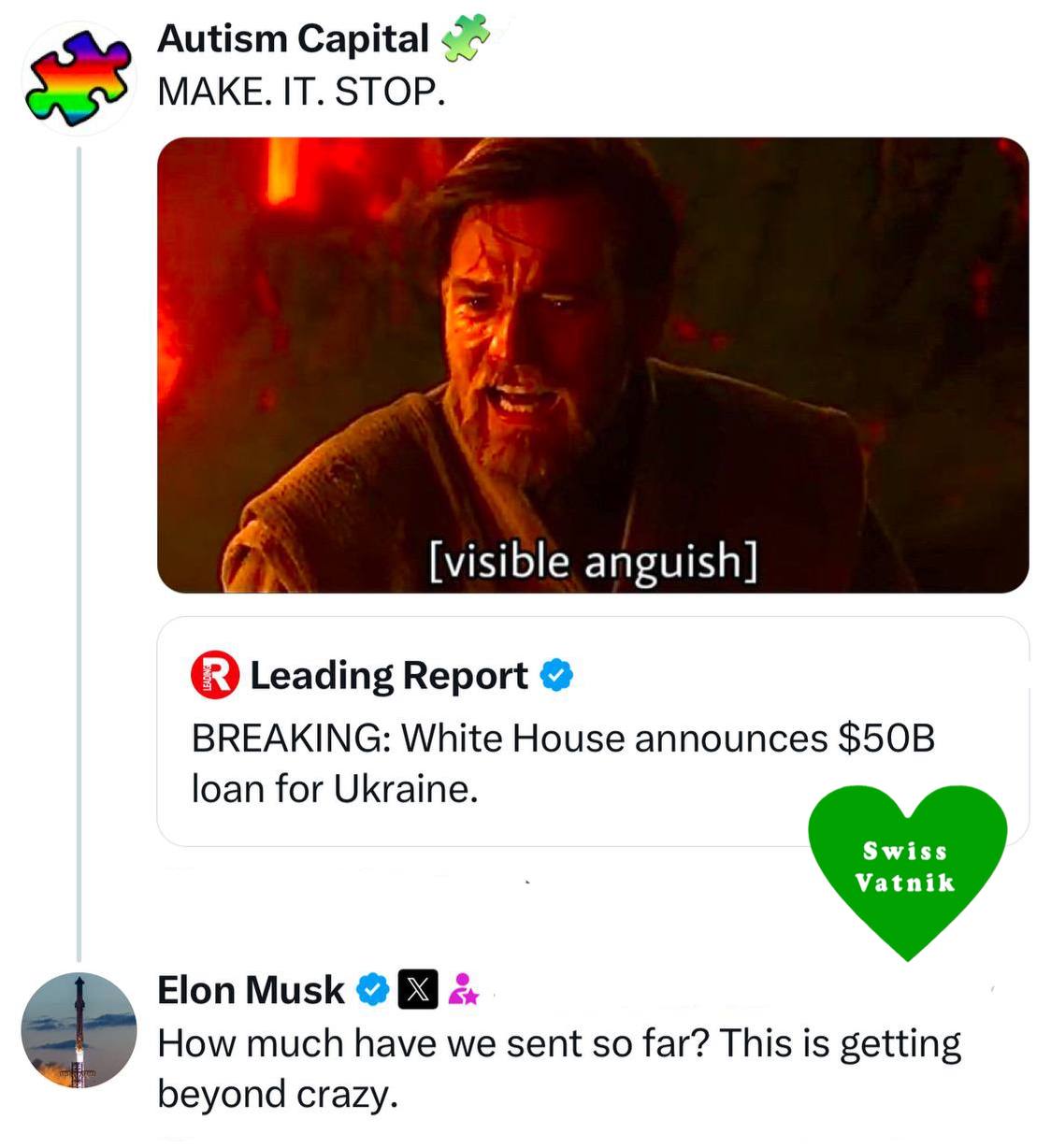Open Elon Musk's rocket avatar
The image size is (1051, 1148).
(79, 1029)
